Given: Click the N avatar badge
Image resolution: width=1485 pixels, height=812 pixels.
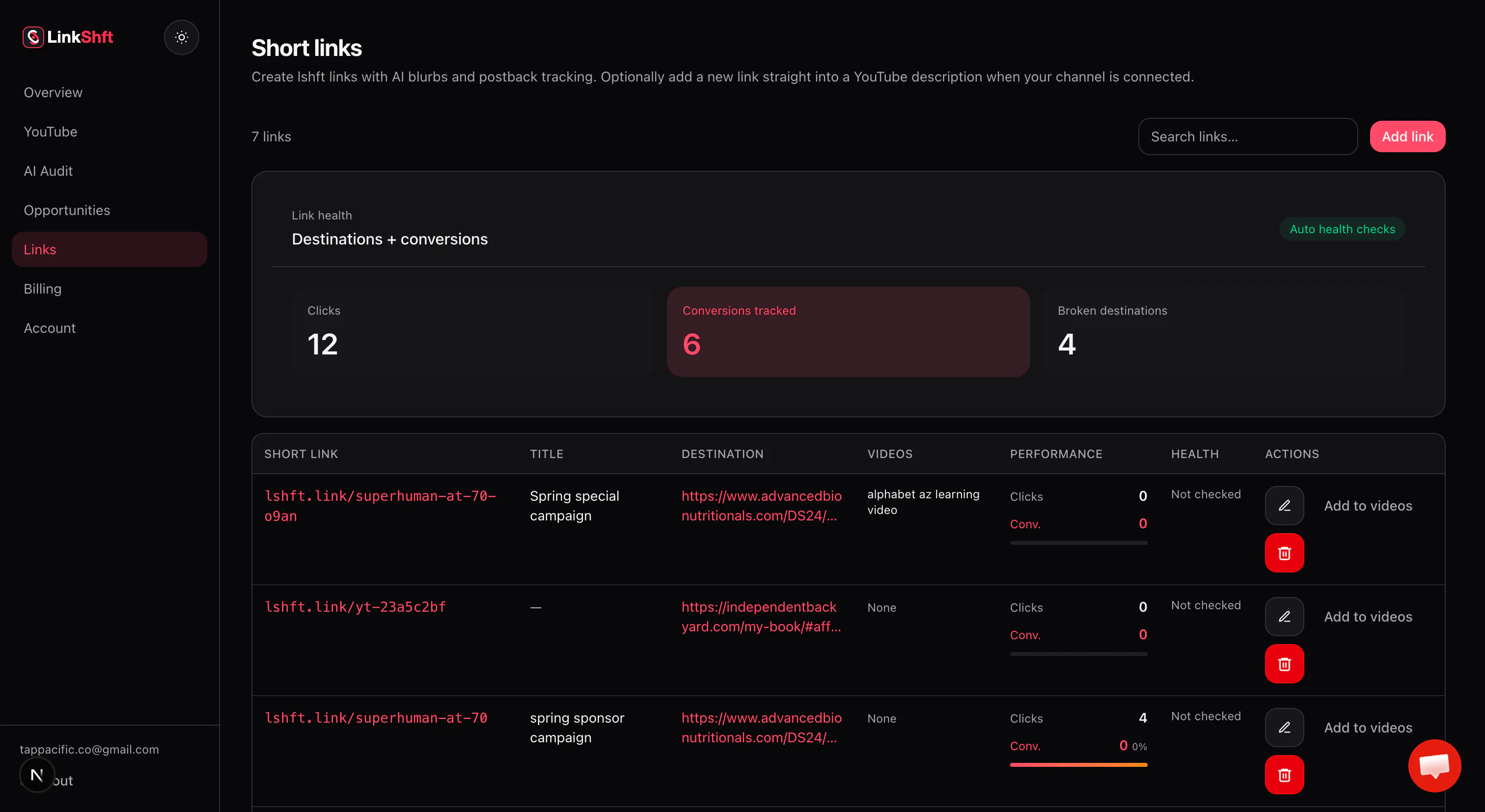Looking at the screenshot, I should (37, 775).
